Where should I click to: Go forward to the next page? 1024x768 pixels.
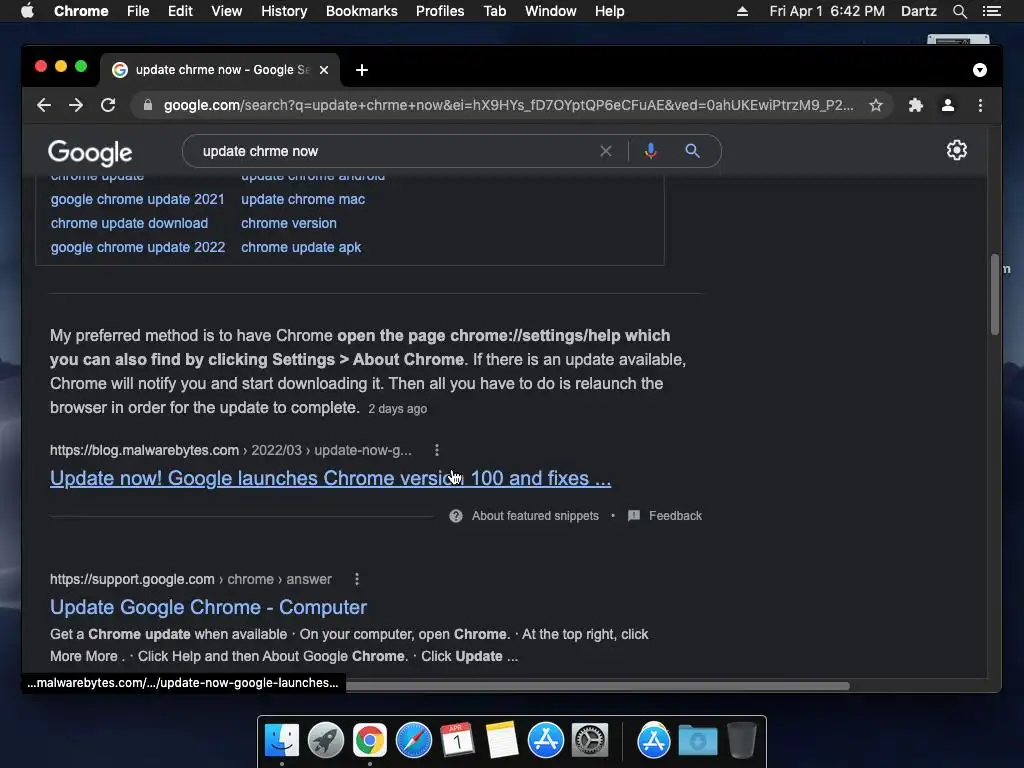(76, 105)
